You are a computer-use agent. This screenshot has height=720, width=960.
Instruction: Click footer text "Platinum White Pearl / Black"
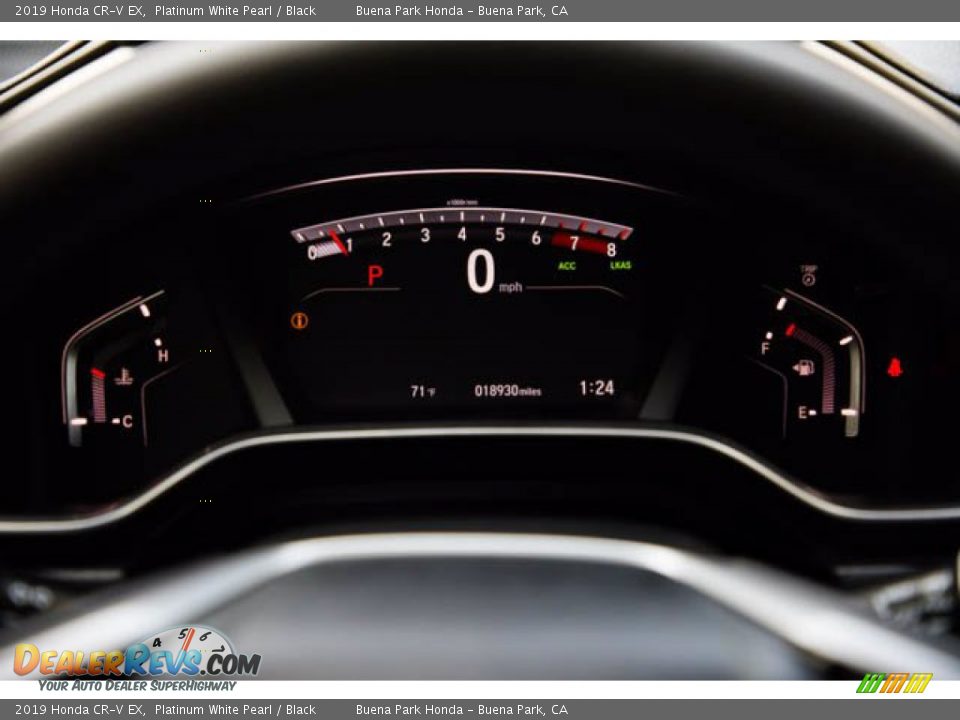(x=235, y=710)
